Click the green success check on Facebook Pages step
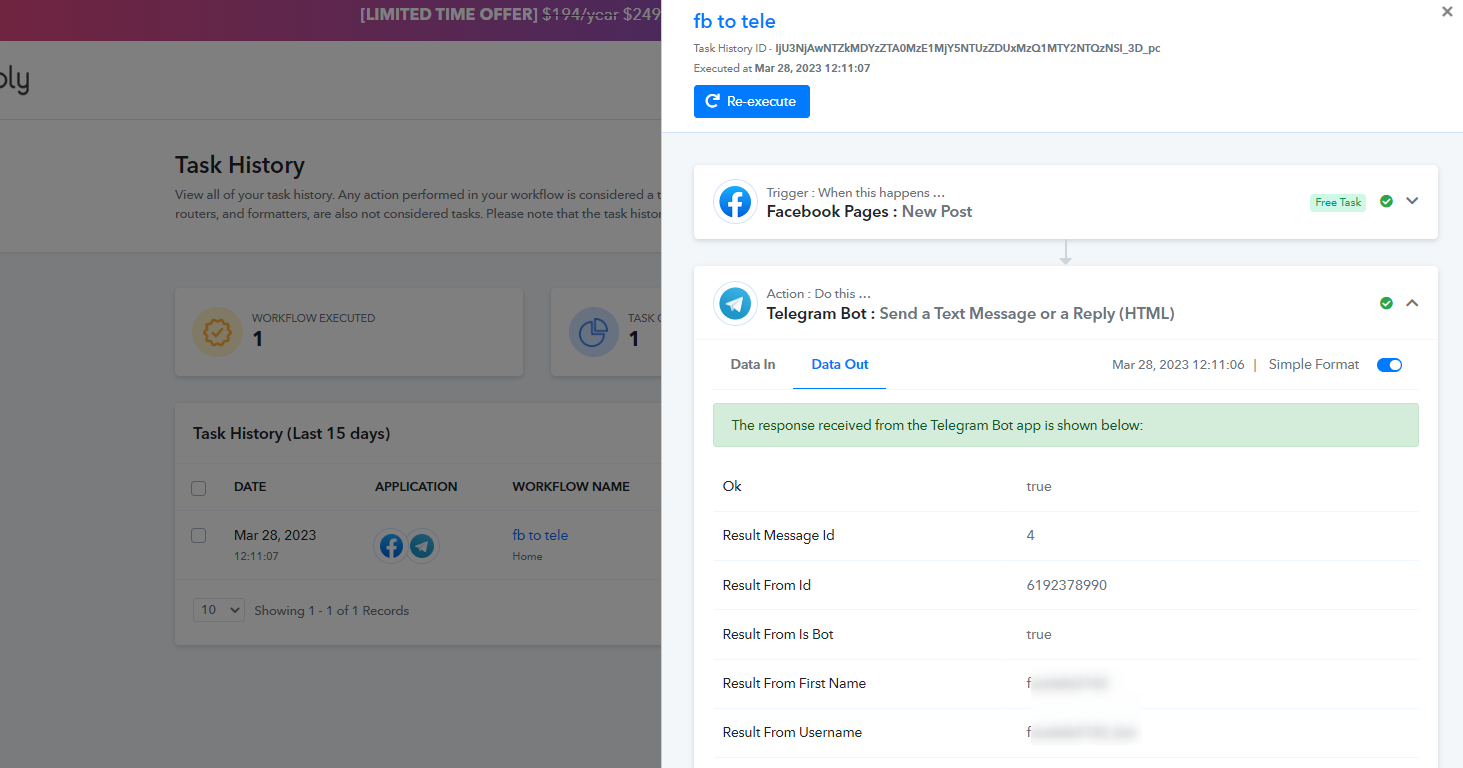The height and width of the screenshot is (768, 1463). point(1386,201)
